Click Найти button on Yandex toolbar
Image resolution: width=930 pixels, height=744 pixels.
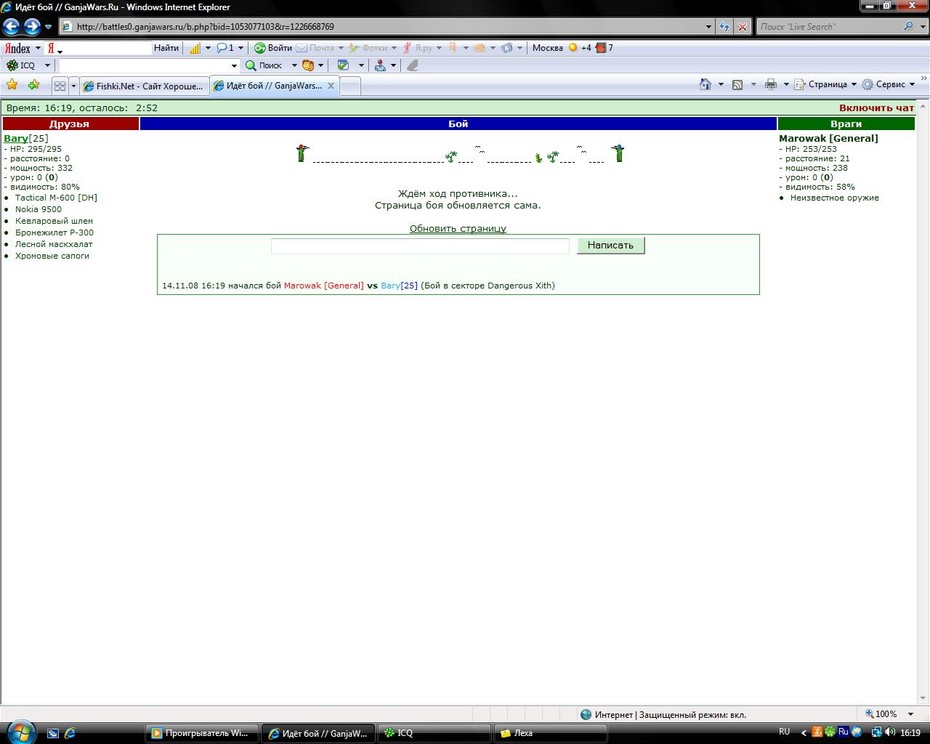(166, 47)
